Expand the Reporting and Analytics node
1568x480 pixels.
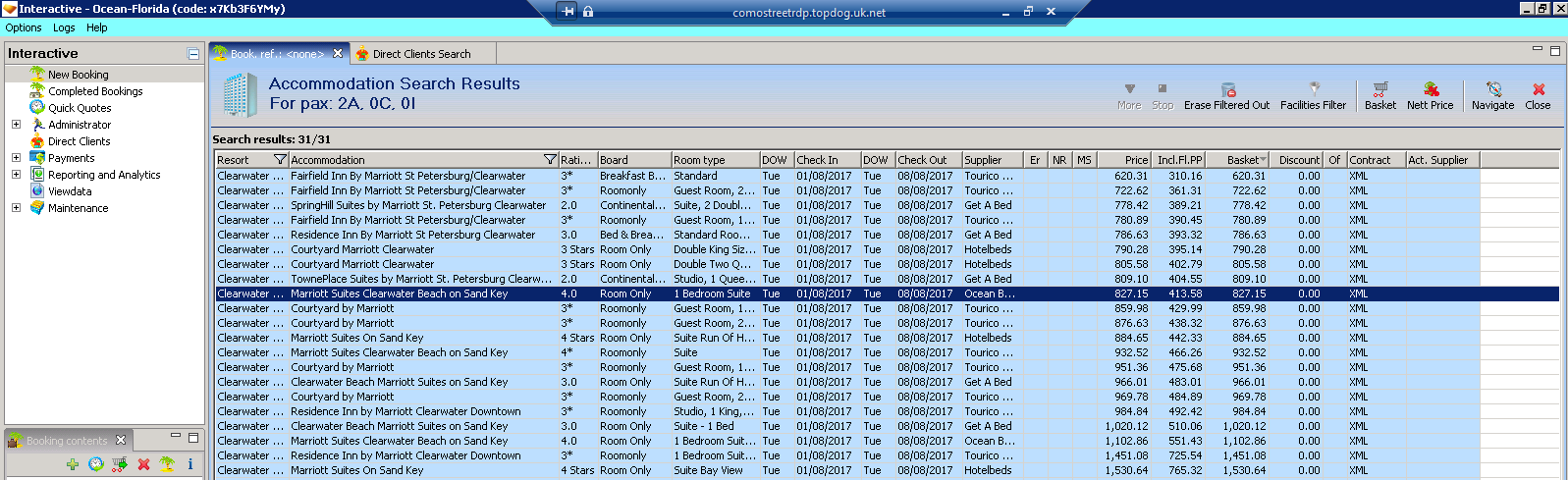[x=16, y=174]
